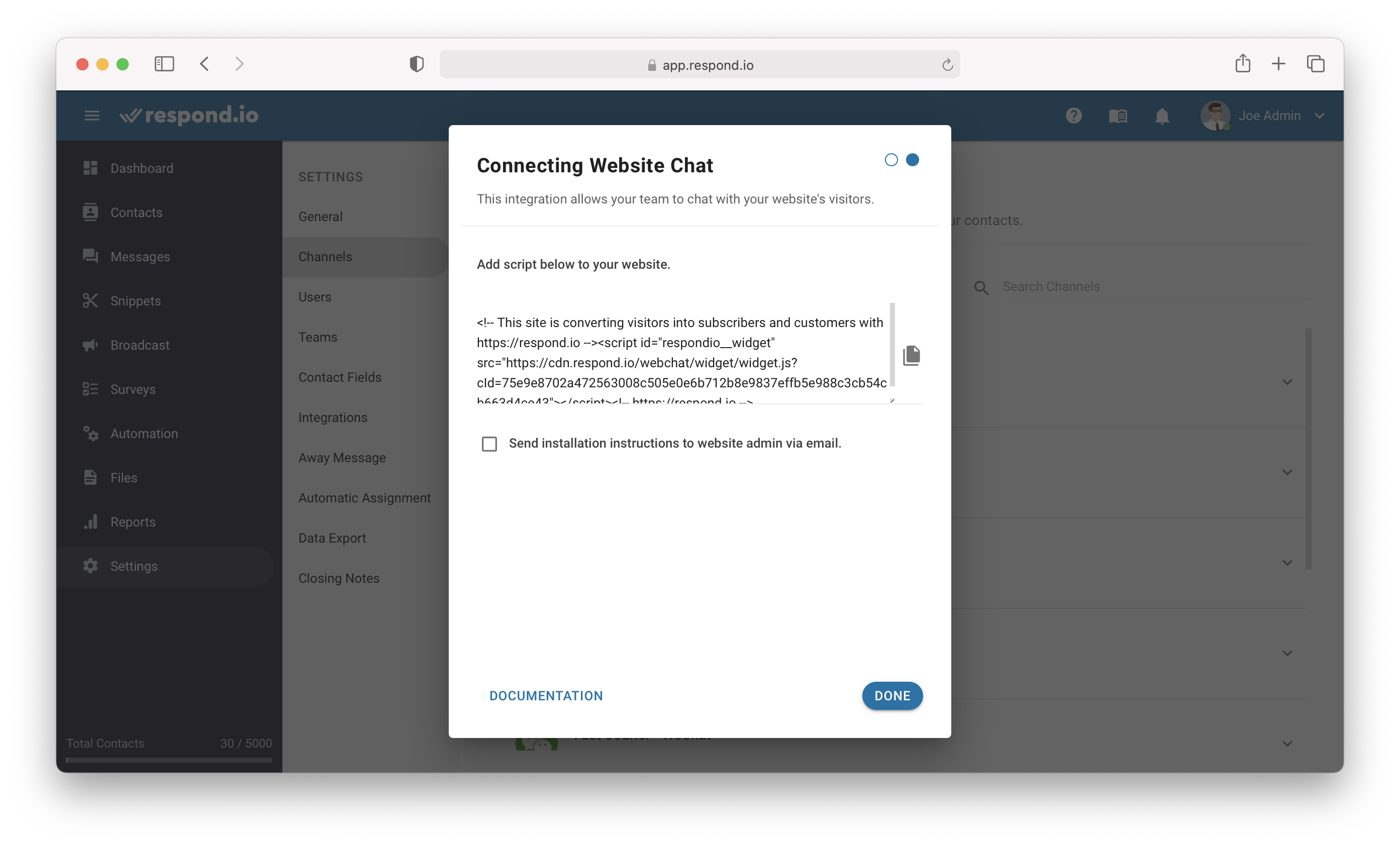
Task: Expand the Channels settings section
Action: tap(325, 256)
